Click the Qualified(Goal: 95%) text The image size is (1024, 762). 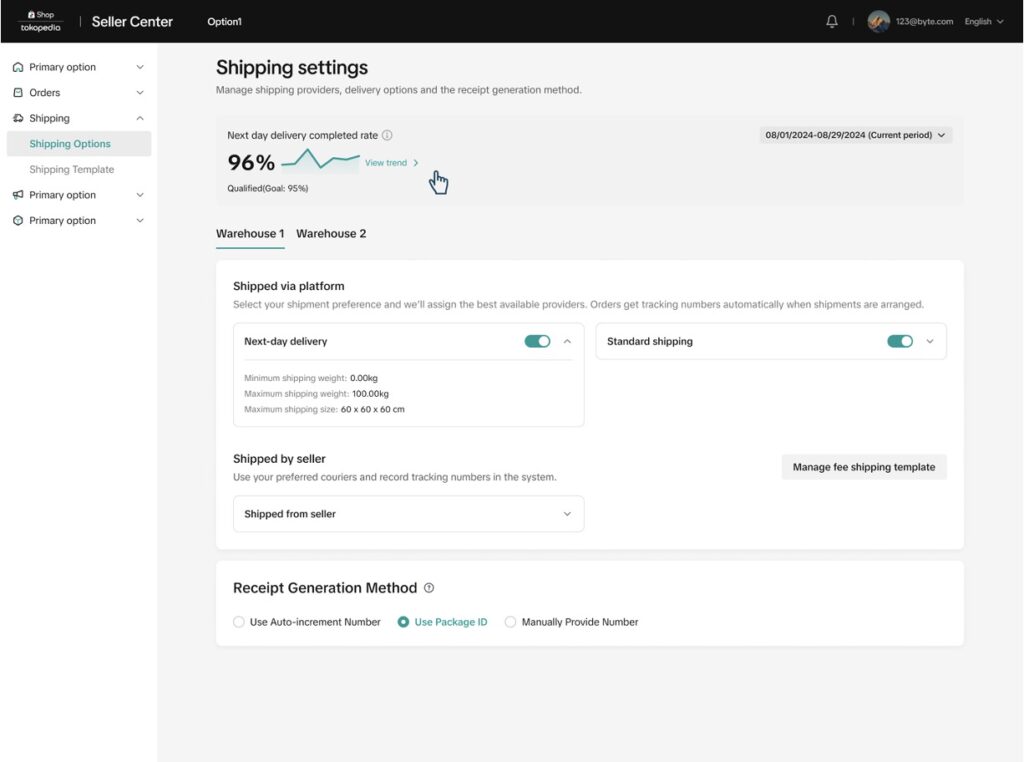pyautogui.click(x=268, y=188)
